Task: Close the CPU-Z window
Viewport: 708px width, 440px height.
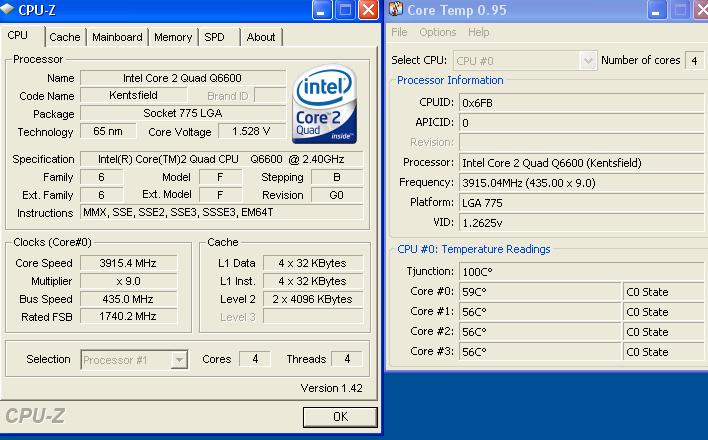Action: coord(368,10)
